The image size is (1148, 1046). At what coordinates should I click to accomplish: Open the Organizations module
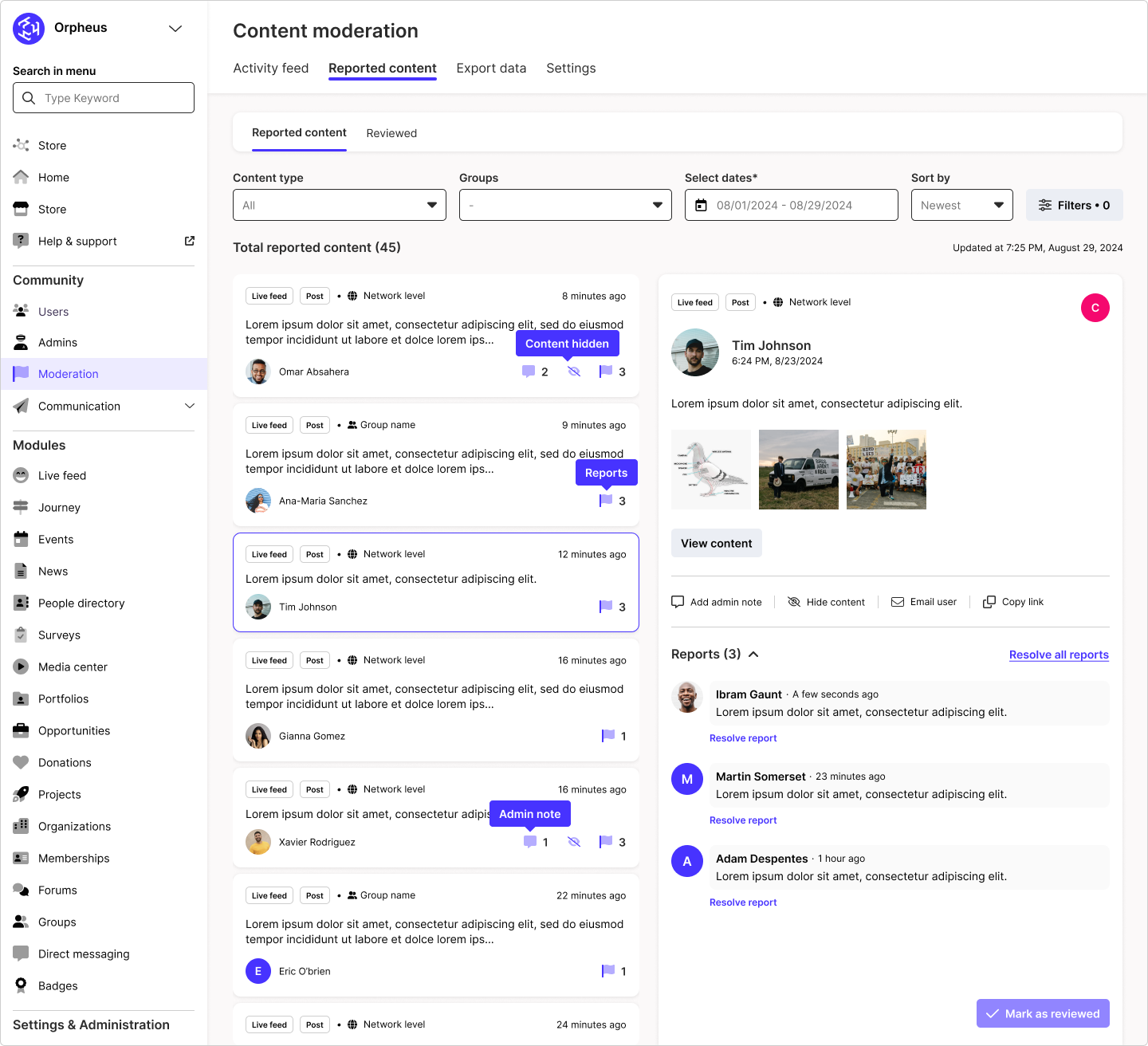74,827
